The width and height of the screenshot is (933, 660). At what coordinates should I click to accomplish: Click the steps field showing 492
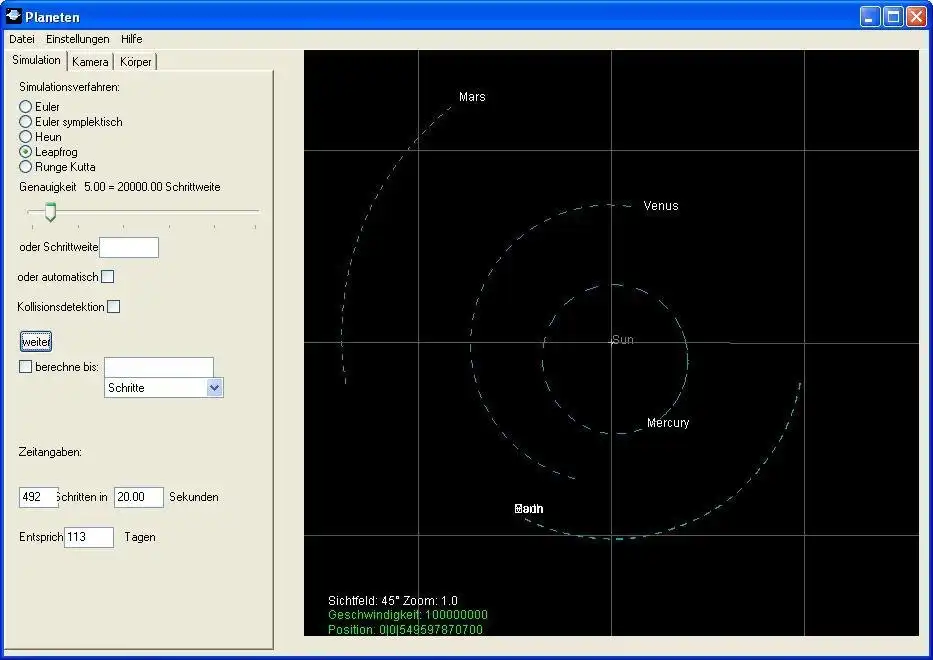click(x=38, y=497)
